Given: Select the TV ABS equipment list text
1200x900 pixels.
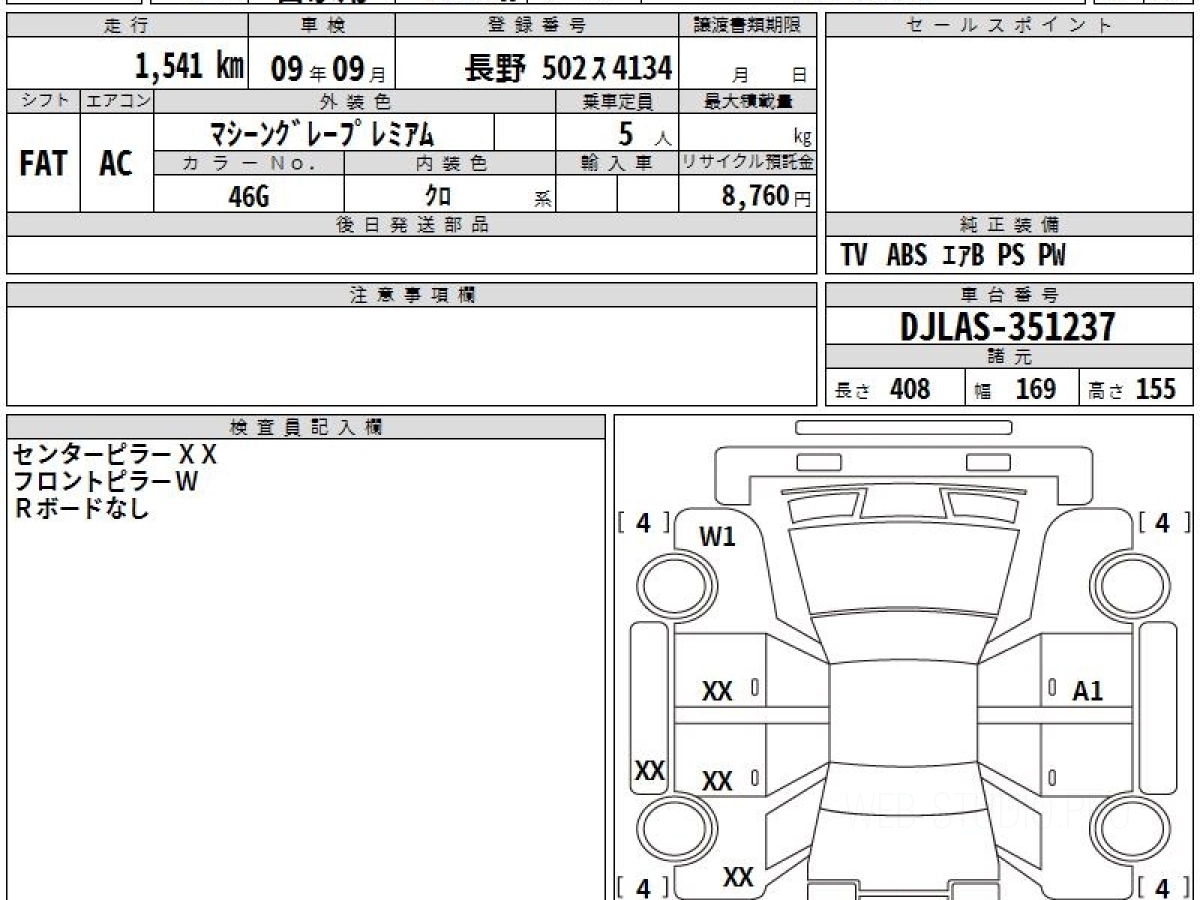Looking at the screenshot, I should (952, 256).
